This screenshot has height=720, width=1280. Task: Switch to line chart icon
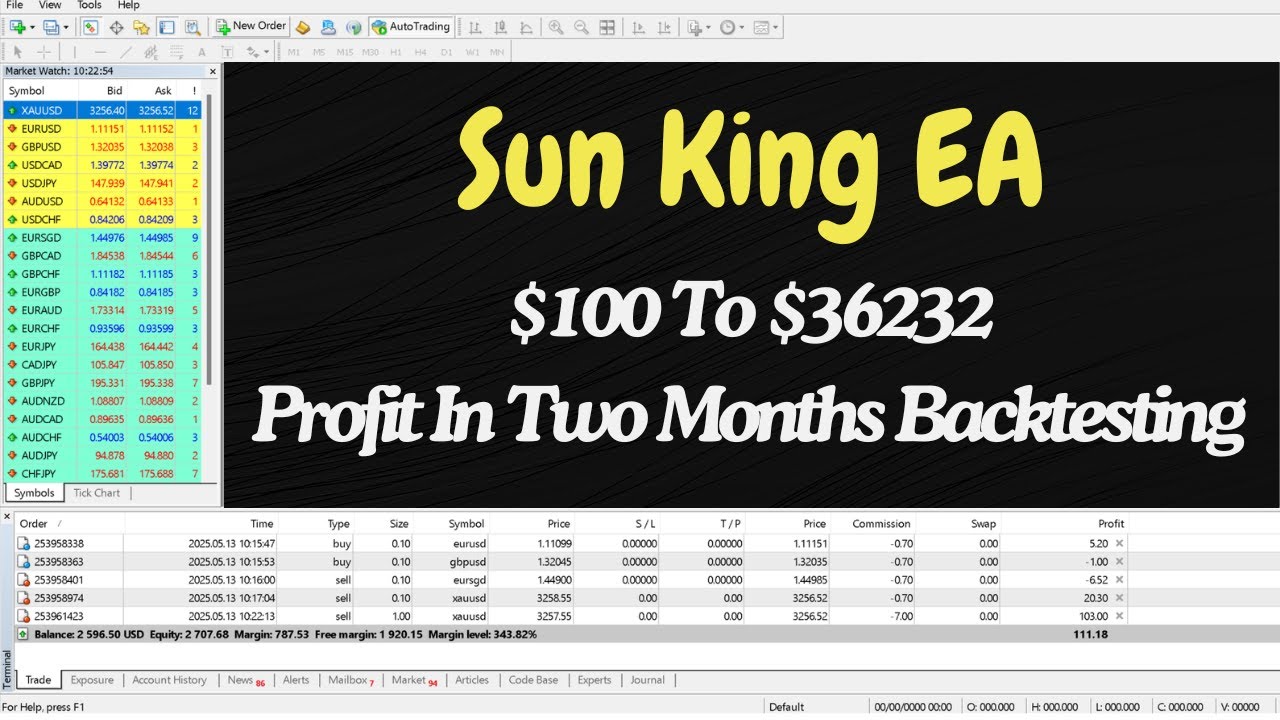(x=524, y=27)
